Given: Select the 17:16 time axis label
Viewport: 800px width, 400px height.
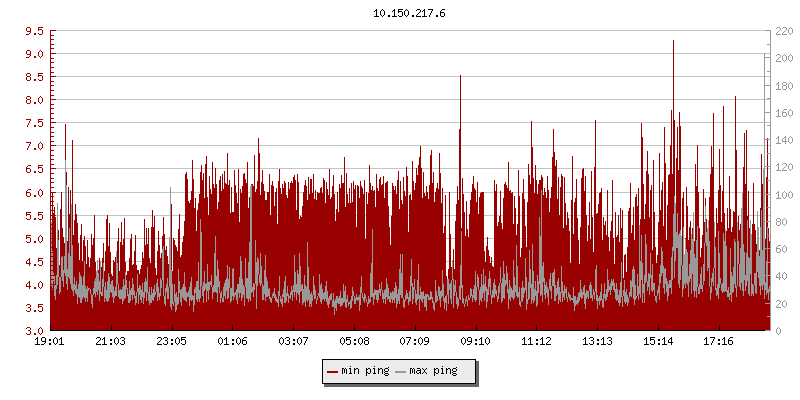Looking at the screenshot, I should point(719,342).
